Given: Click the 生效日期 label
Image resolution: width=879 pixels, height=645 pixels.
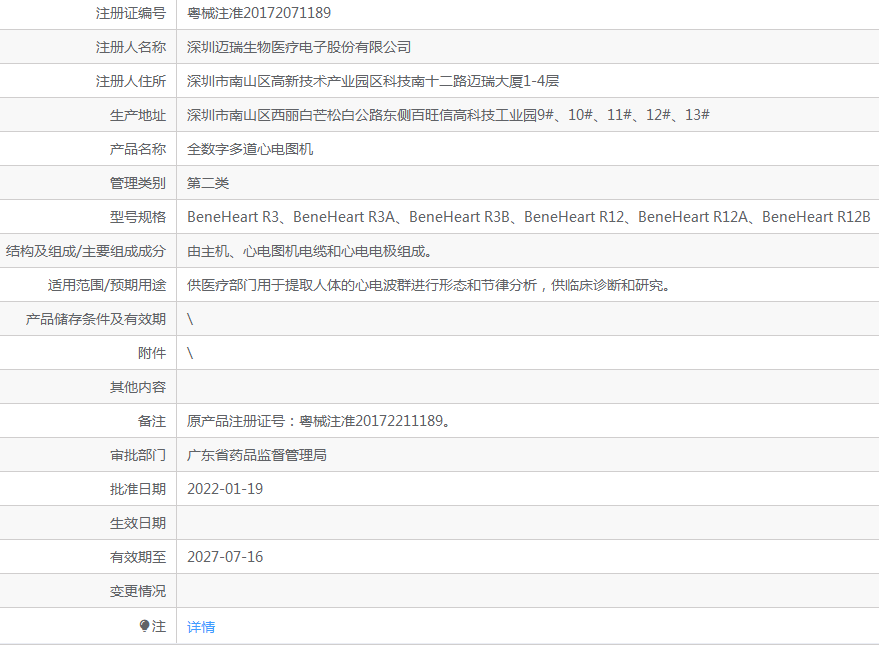Looking at the screenshot, I should coord(138,523).
